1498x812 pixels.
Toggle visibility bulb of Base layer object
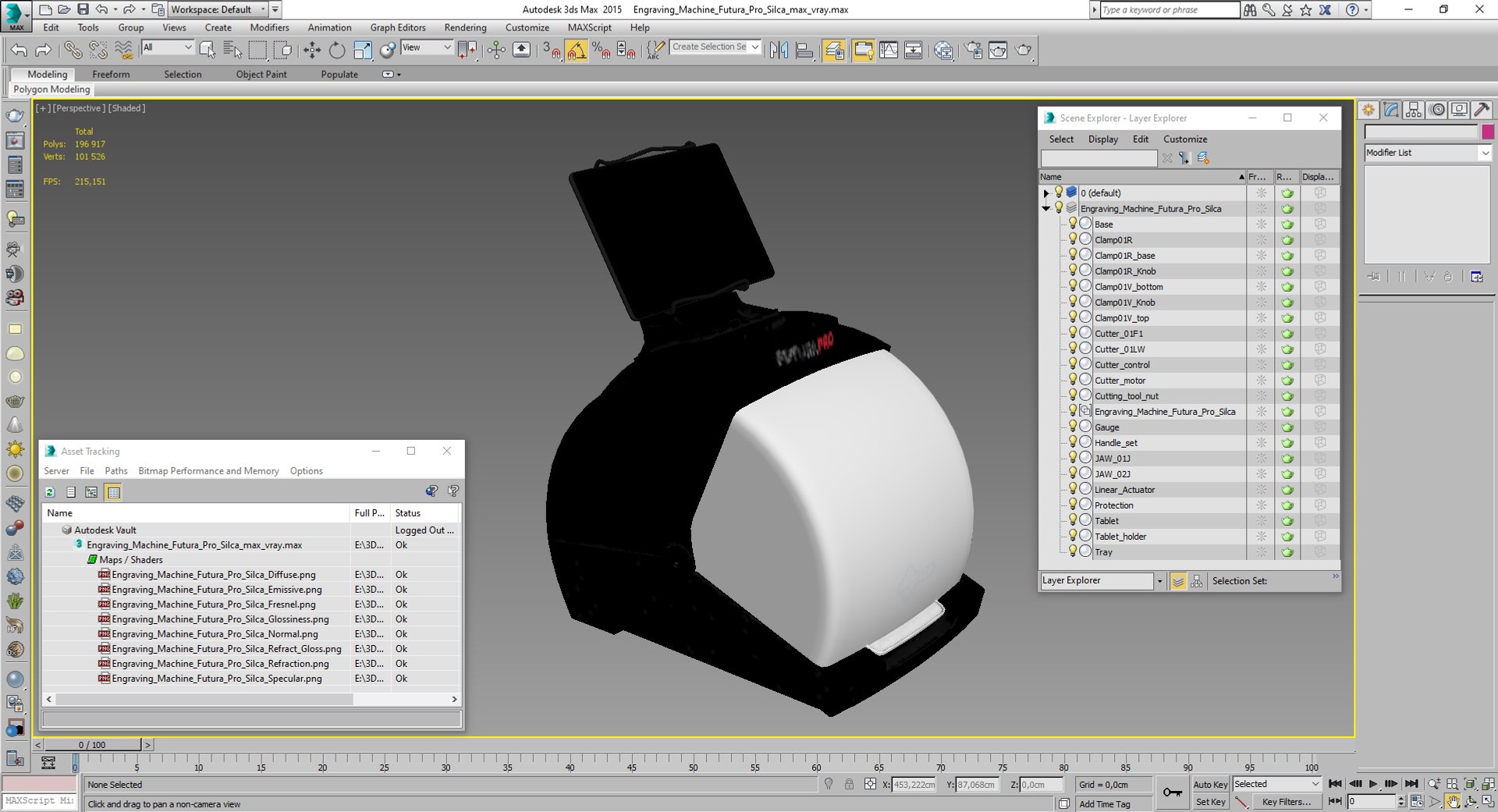(1073, 224)
